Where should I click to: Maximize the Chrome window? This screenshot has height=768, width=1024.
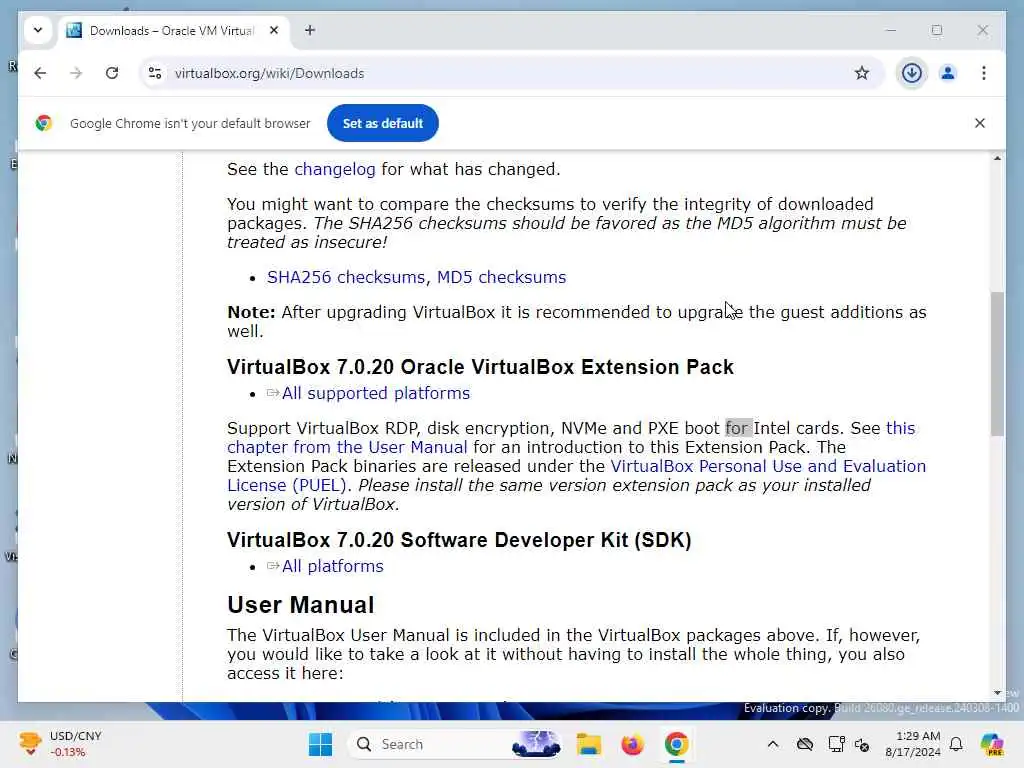point(936,30)
